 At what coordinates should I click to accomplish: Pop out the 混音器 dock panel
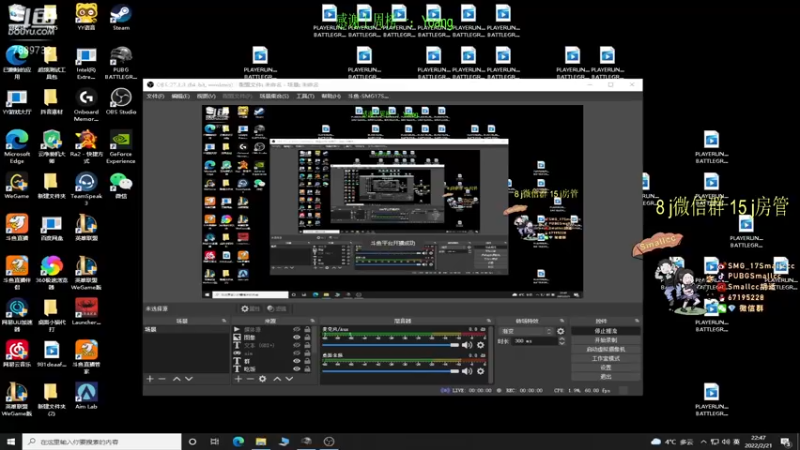tap(488, 321)
